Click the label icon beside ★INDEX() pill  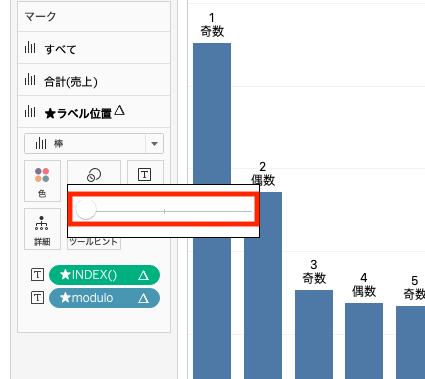coord(37,275)
